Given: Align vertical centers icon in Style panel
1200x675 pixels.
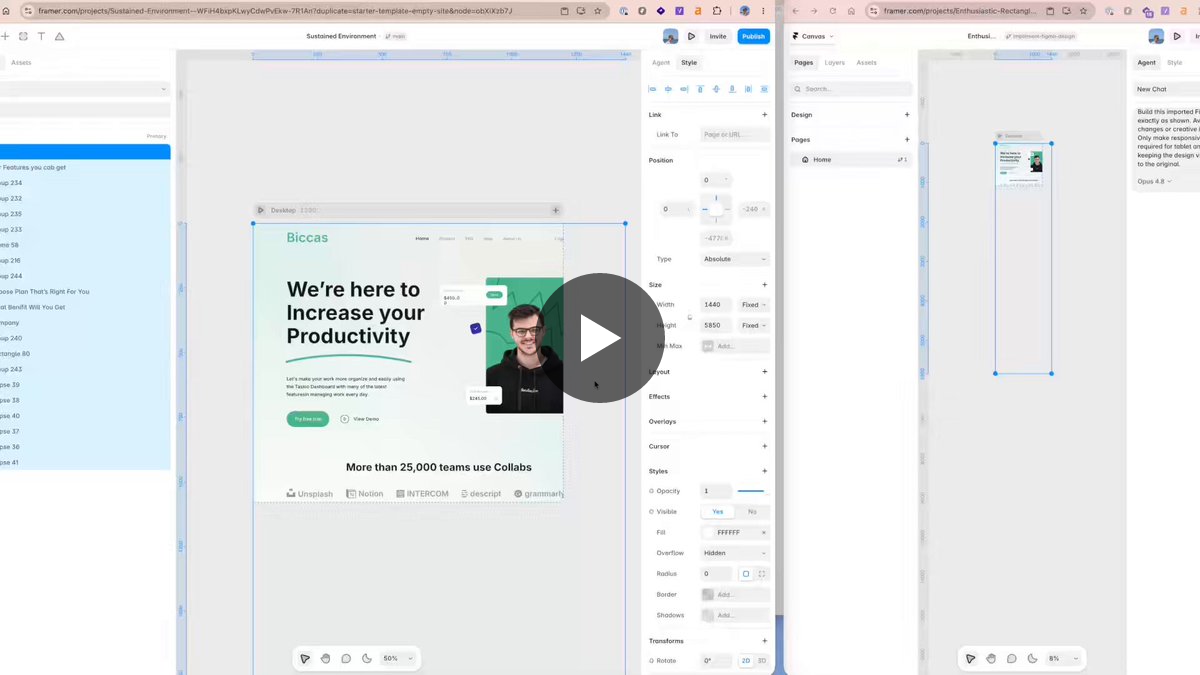Looking at the screenshot, I should (x=716, y=89).
